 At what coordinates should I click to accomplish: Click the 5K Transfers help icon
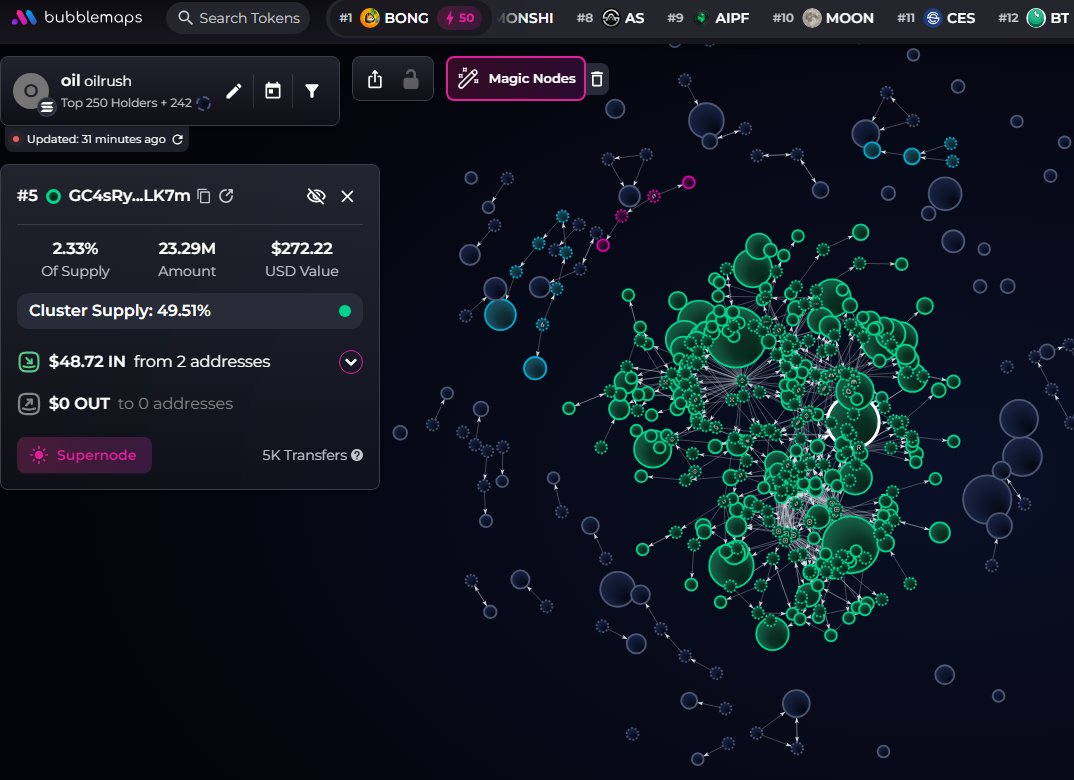tap(357, 455)
